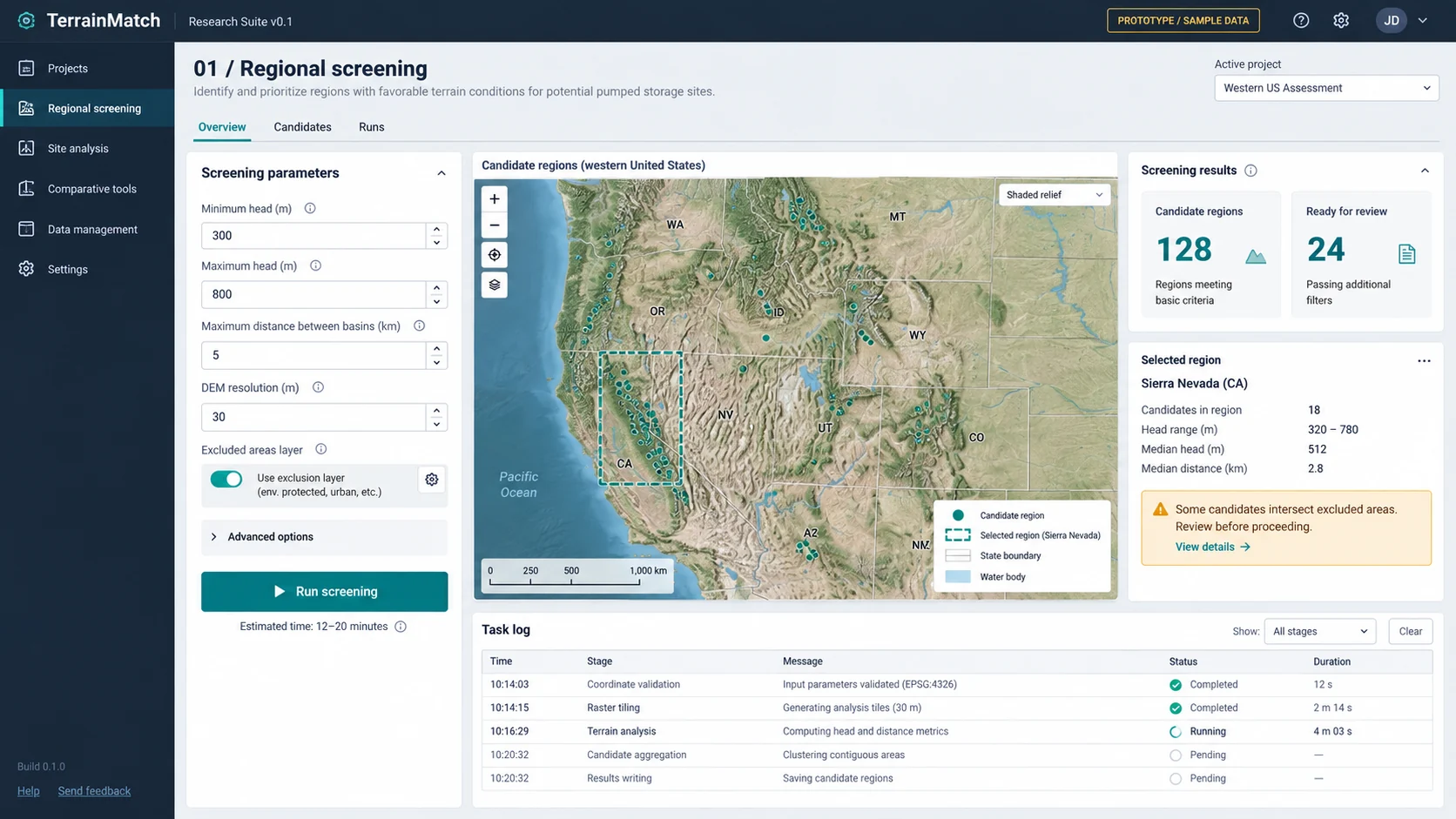Toggle the Use exclusion layer switch

[x=226, y=479]
